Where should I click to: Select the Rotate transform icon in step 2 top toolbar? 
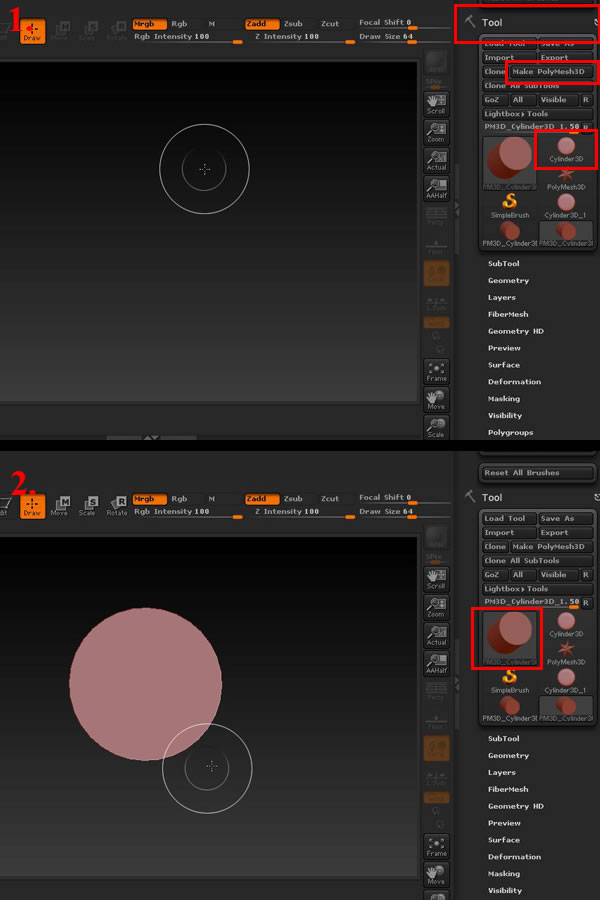[x=117, y=506]
